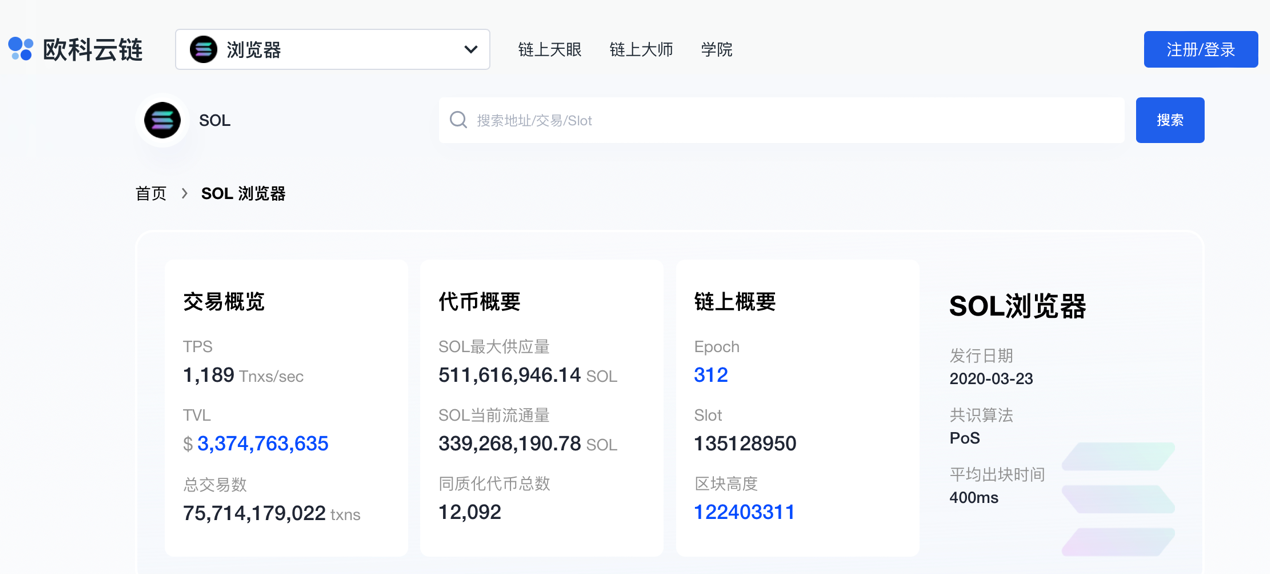Click the SOL浏览器 title heading
Screen dimensions: 1270x574
point(1017,306)
